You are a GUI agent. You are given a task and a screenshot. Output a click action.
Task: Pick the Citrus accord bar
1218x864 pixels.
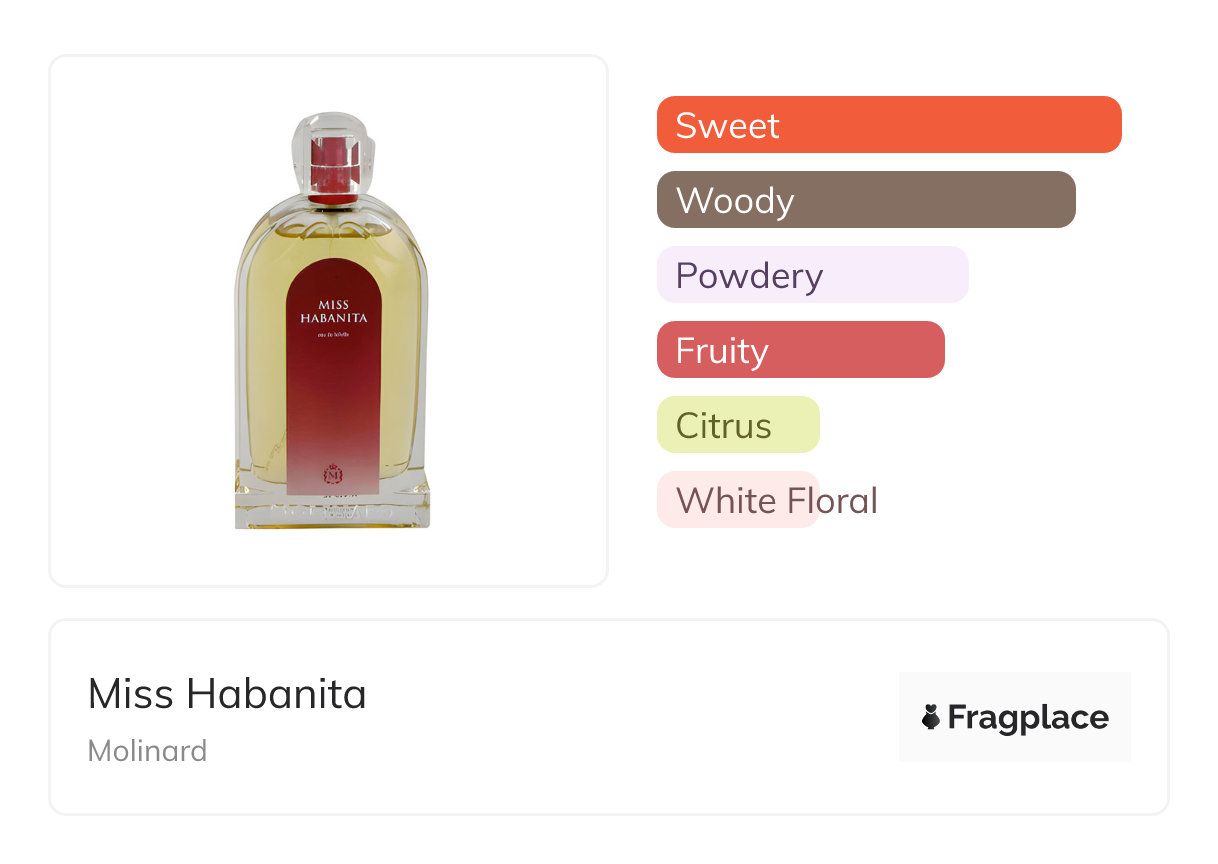[737, 425]
